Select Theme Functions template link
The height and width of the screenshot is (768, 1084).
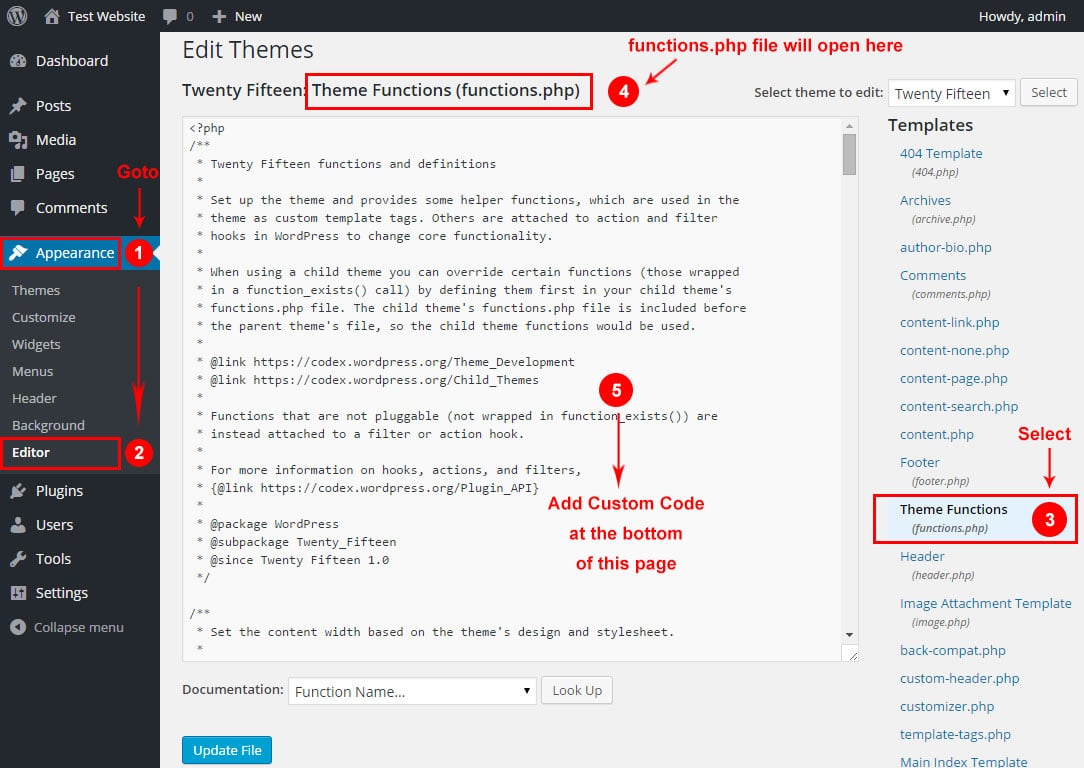tap(953, 509)
